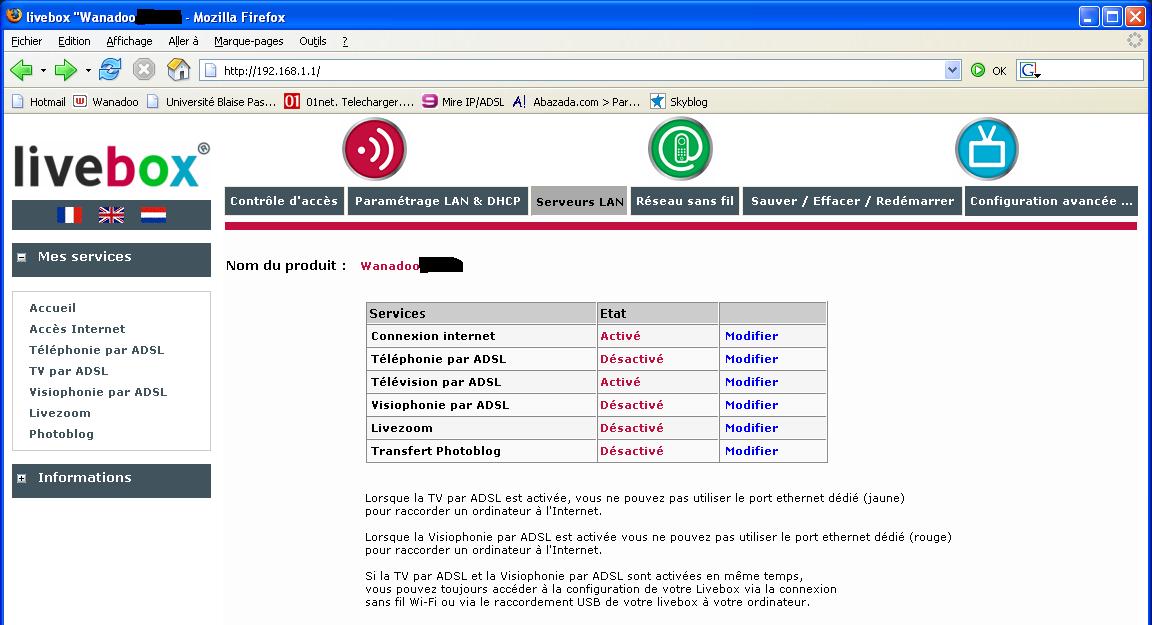
Task: Go to TV par ADSL in sidebar
Action: click(x=68, y=371)
